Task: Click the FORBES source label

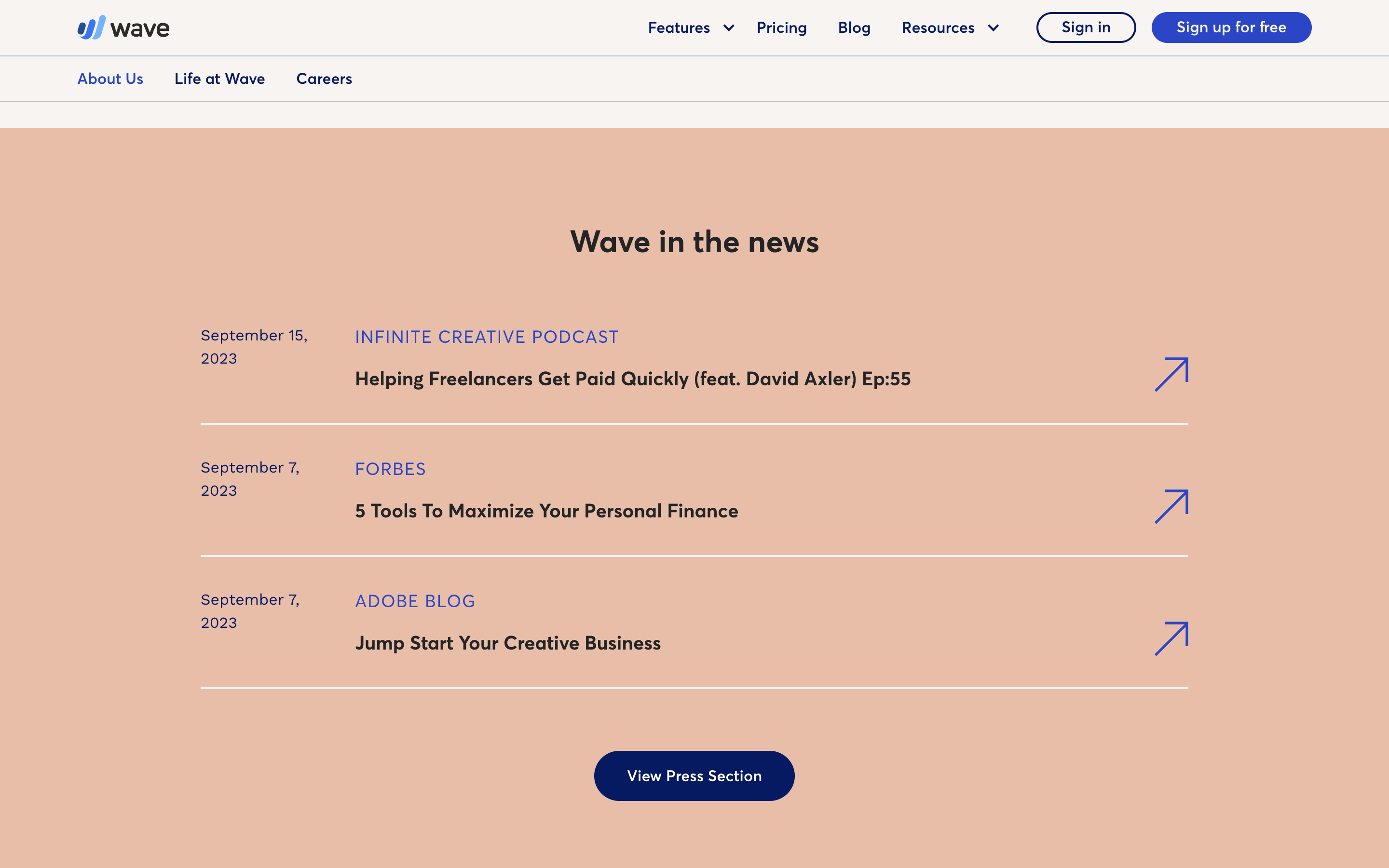Action: click(390, 469)
